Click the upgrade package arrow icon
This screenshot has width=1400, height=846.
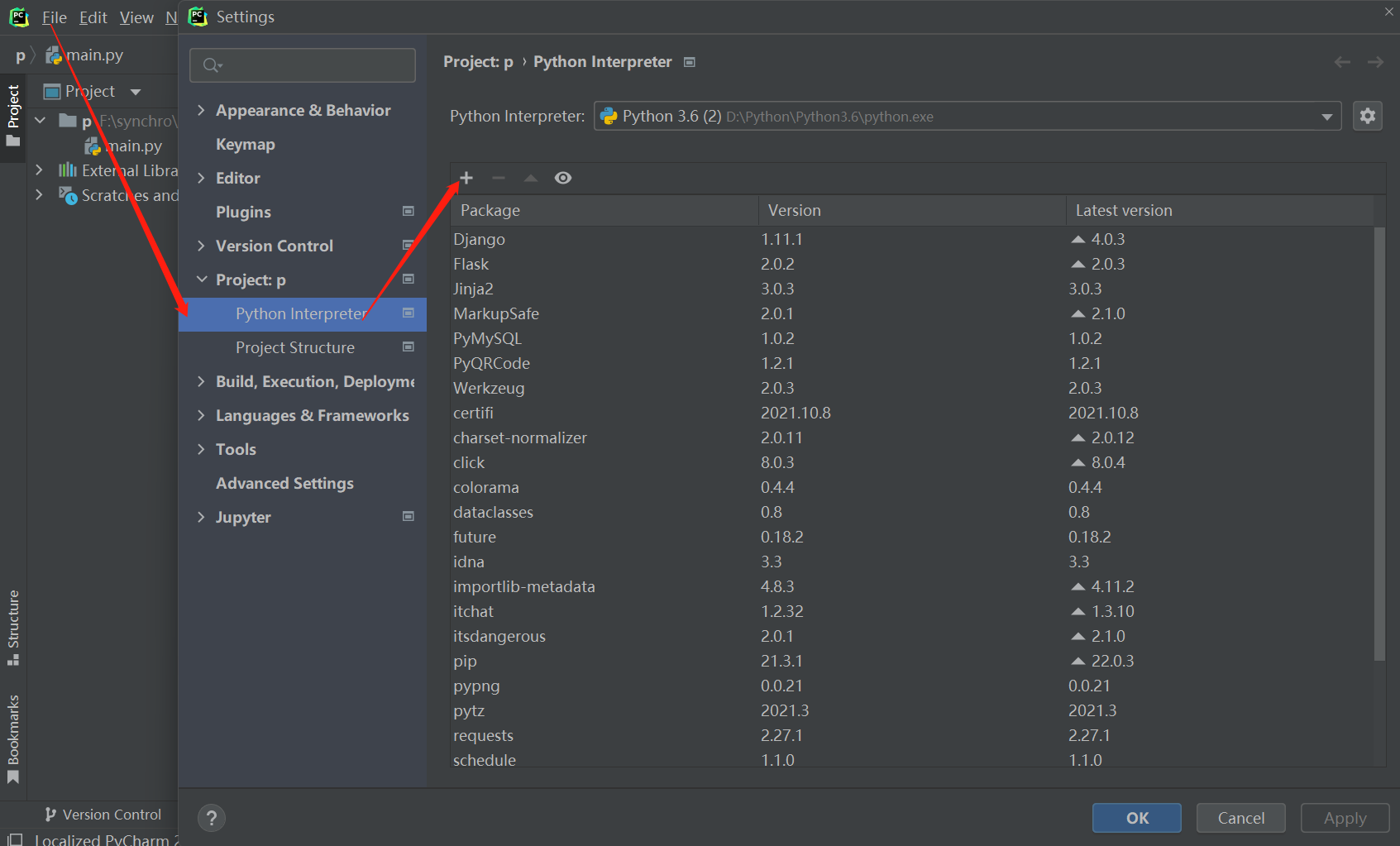click(x=531, y=178)
